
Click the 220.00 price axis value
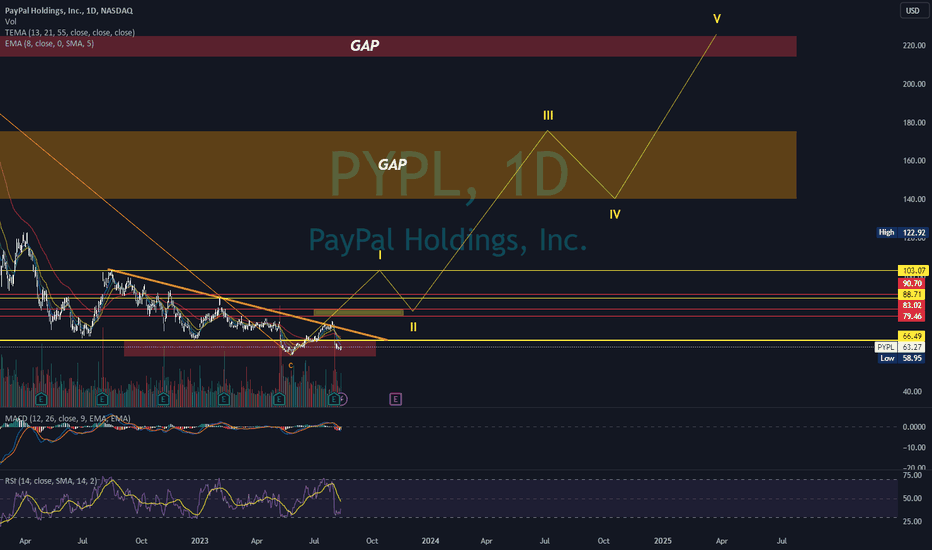[914, 45]
